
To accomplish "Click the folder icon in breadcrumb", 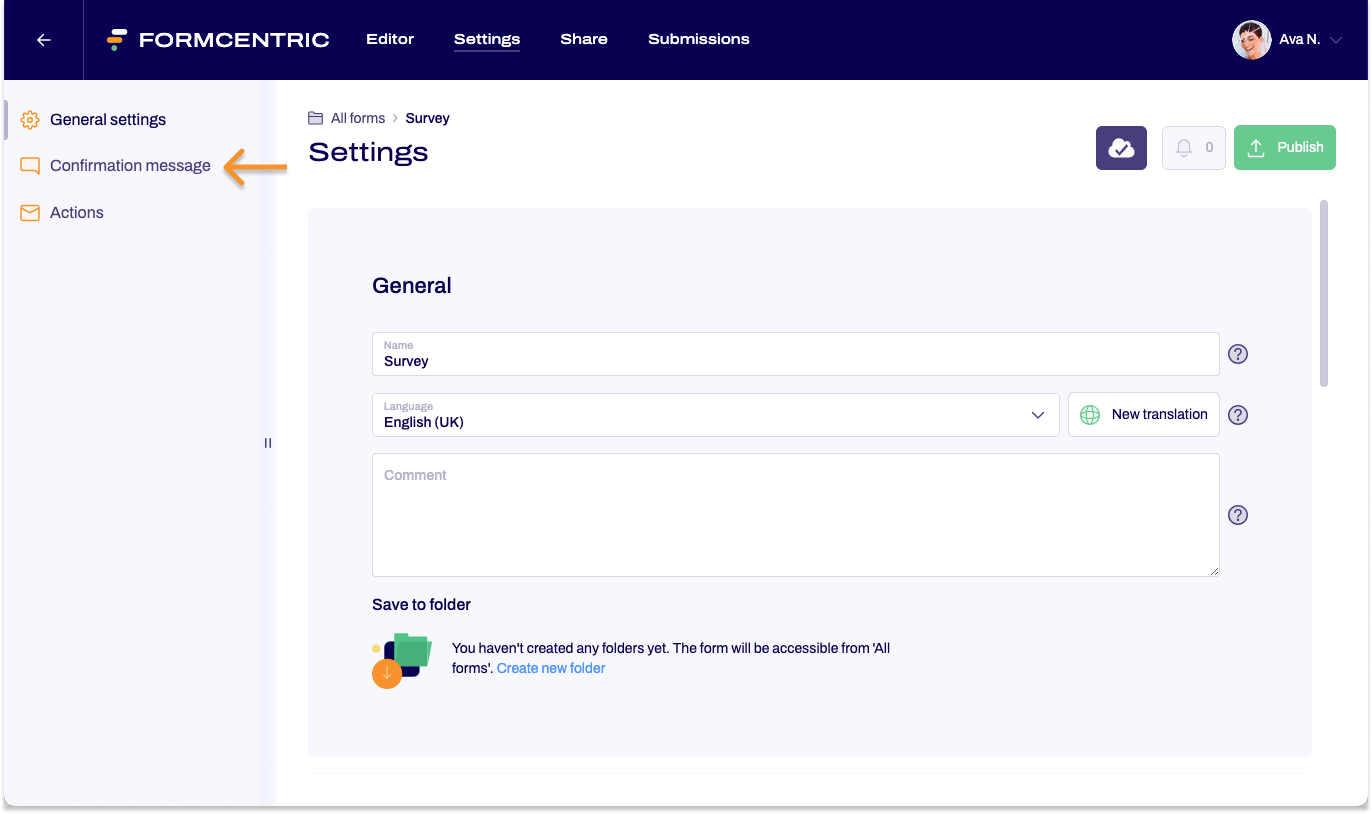I will tap(315, 118).
